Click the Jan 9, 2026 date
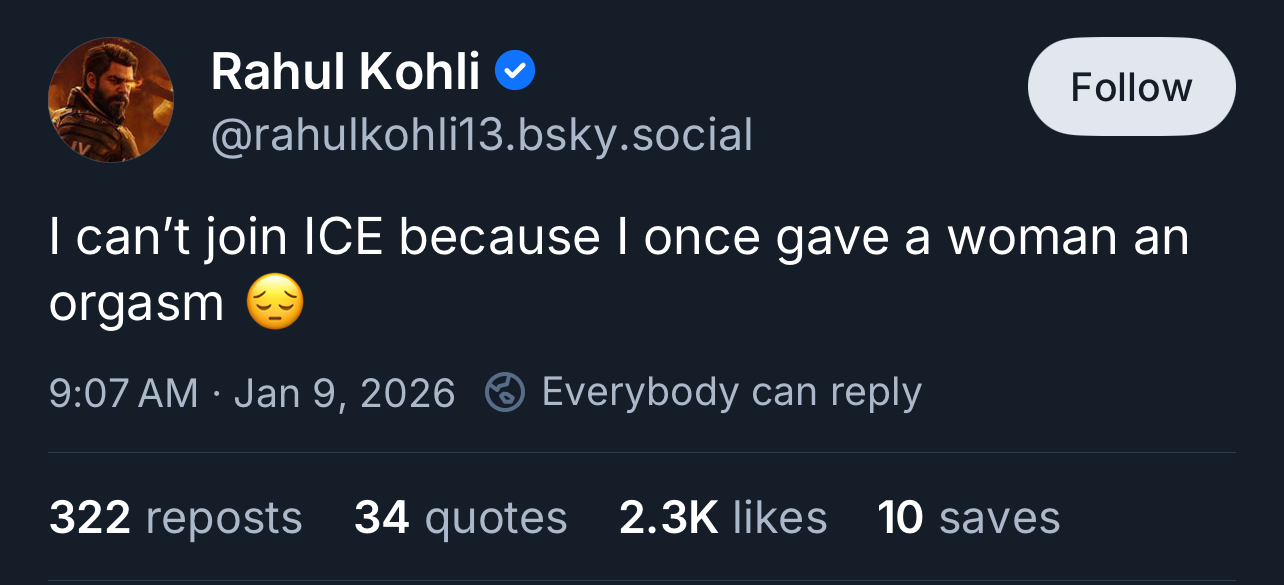 (344, 392)
